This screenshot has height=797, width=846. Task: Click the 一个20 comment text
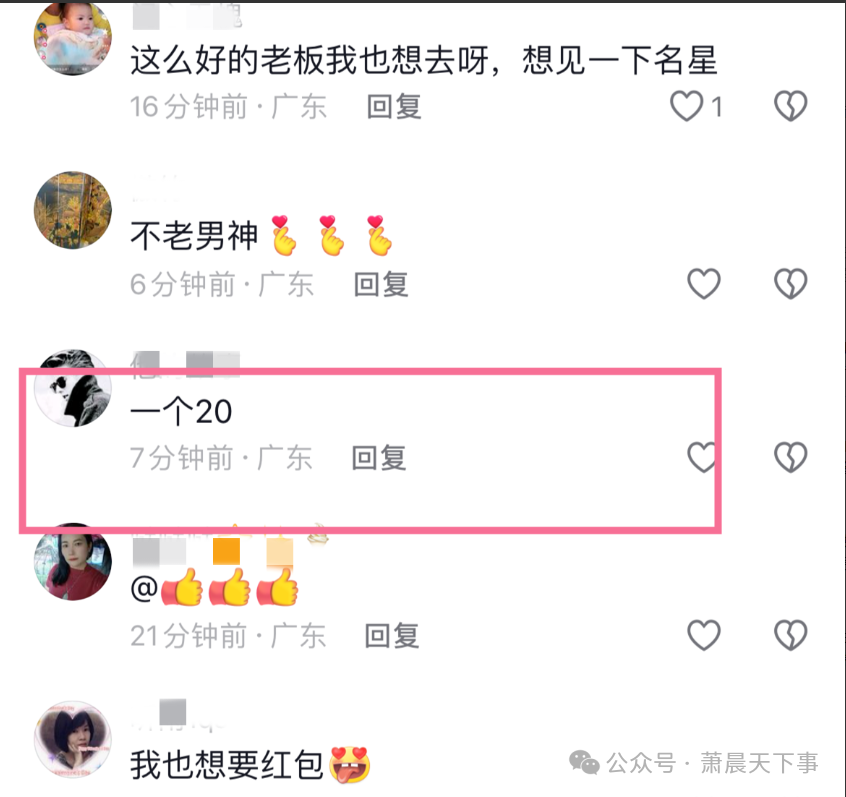coord(181,412)
